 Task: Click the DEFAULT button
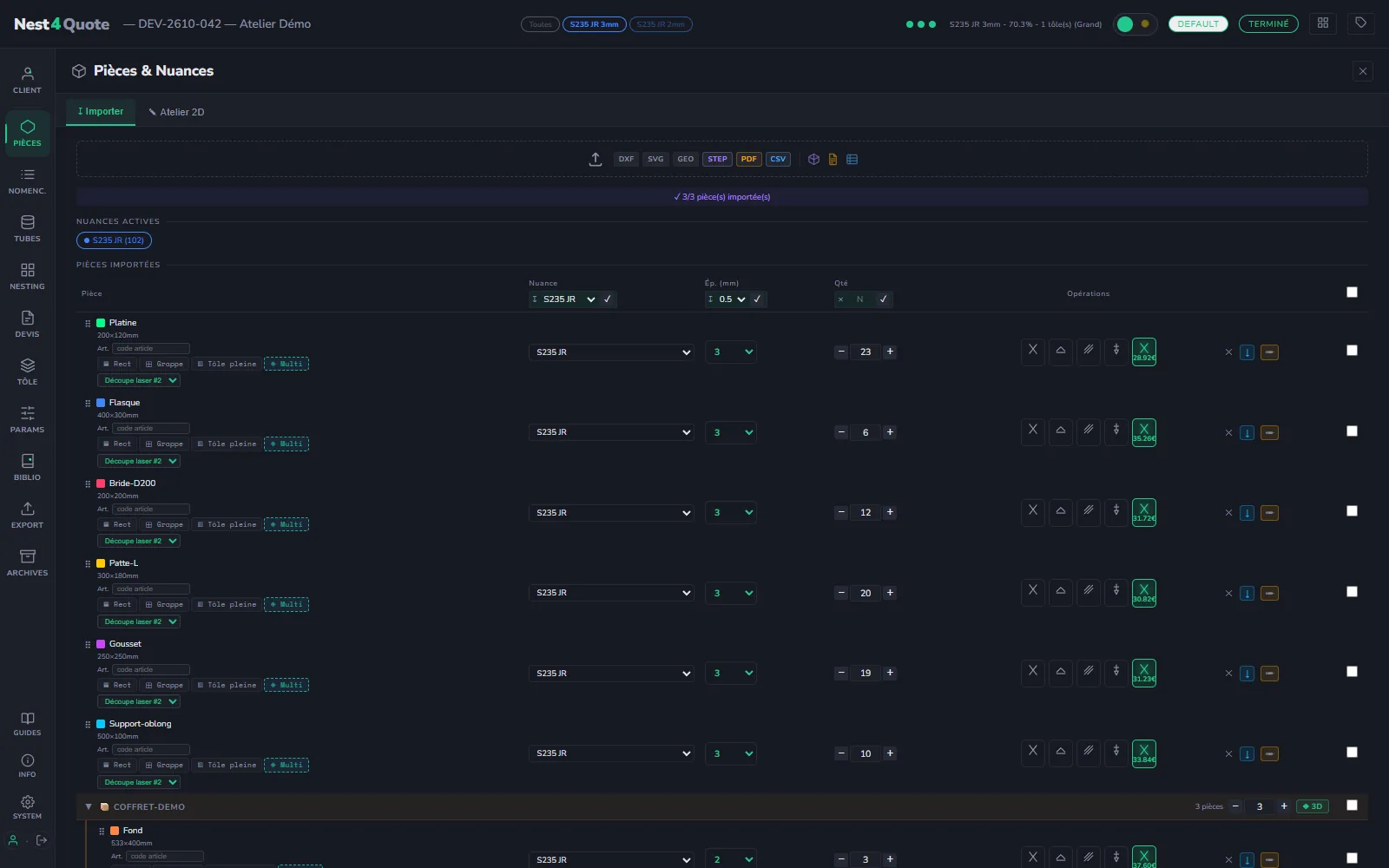(x=1198, y=23)
